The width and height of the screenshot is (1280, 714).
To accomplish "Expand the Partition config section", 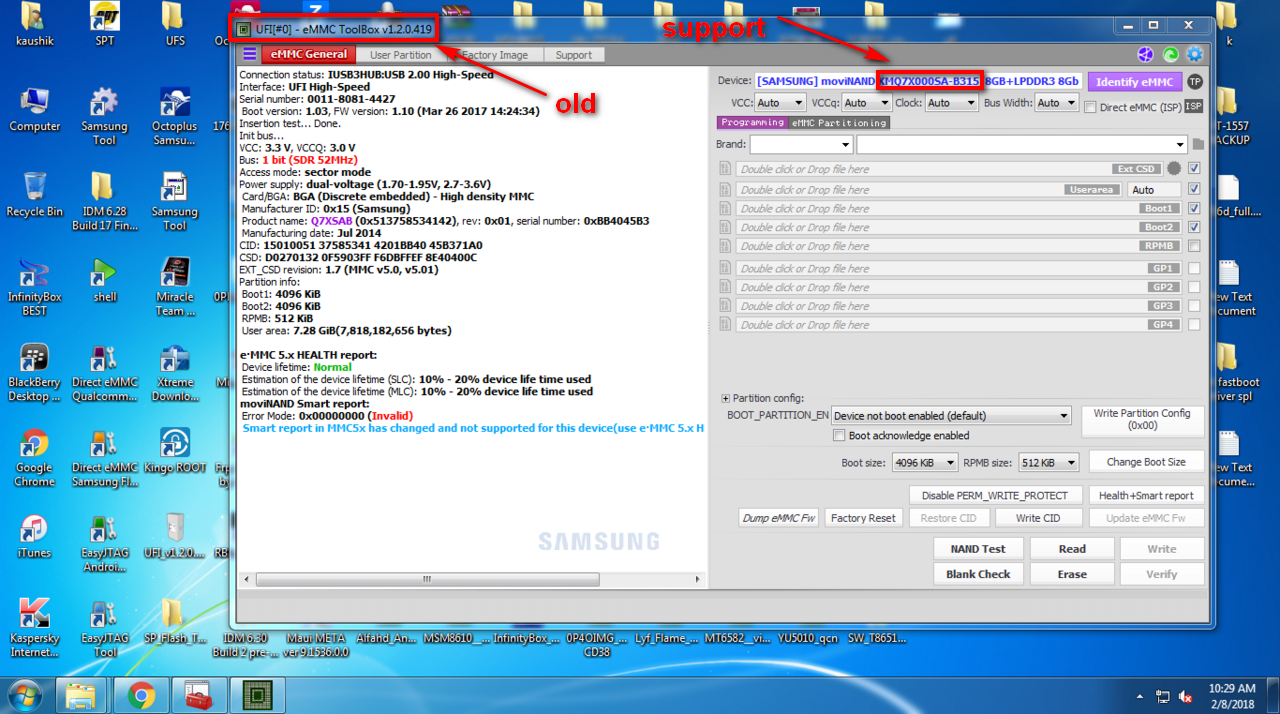I will (x=725, y=399).
